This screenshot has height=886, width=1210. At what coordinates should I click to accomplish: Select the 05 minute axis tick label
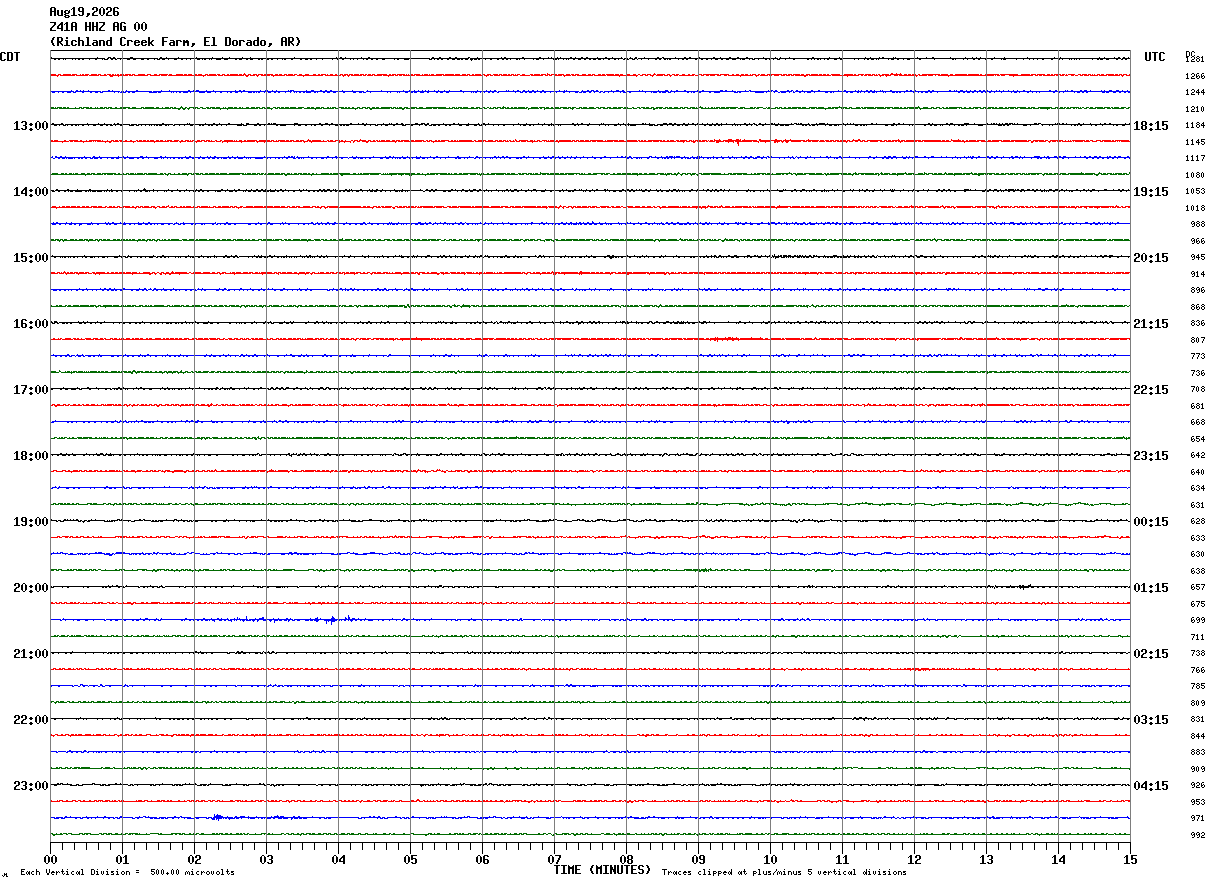click(x=410, y=859)
